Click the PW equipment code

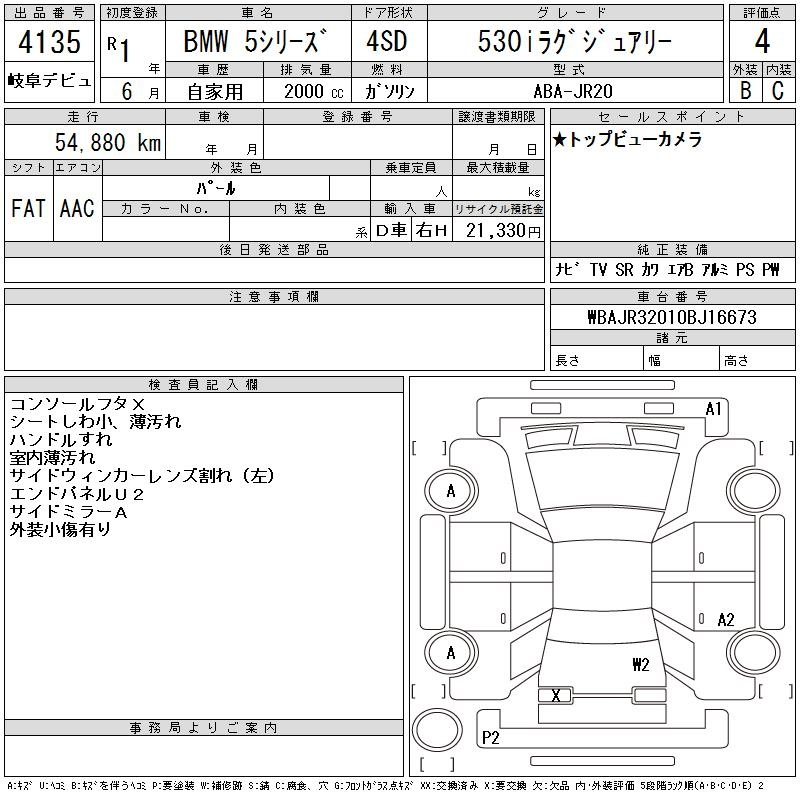point(771,269)
